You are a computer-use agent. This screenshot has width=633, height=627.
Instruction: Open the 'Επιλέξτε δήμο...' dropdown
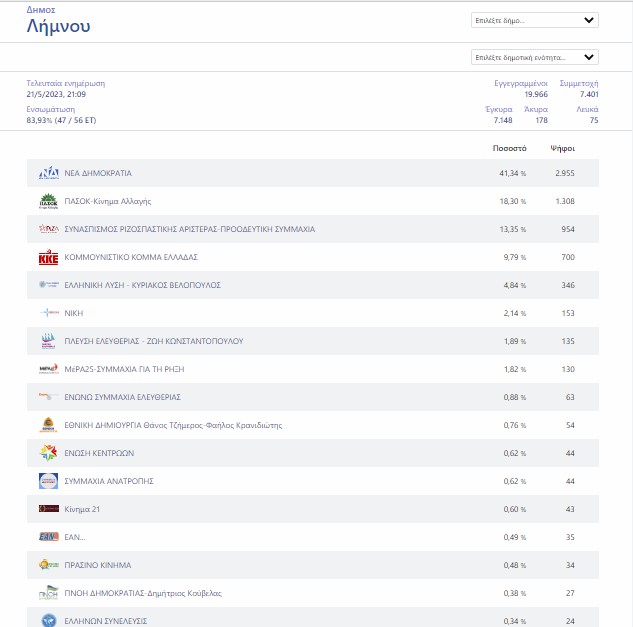click(534, 20)
